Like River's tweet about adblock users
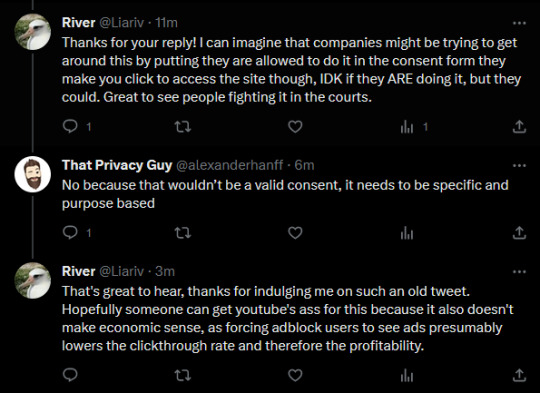 pos(295,375)
